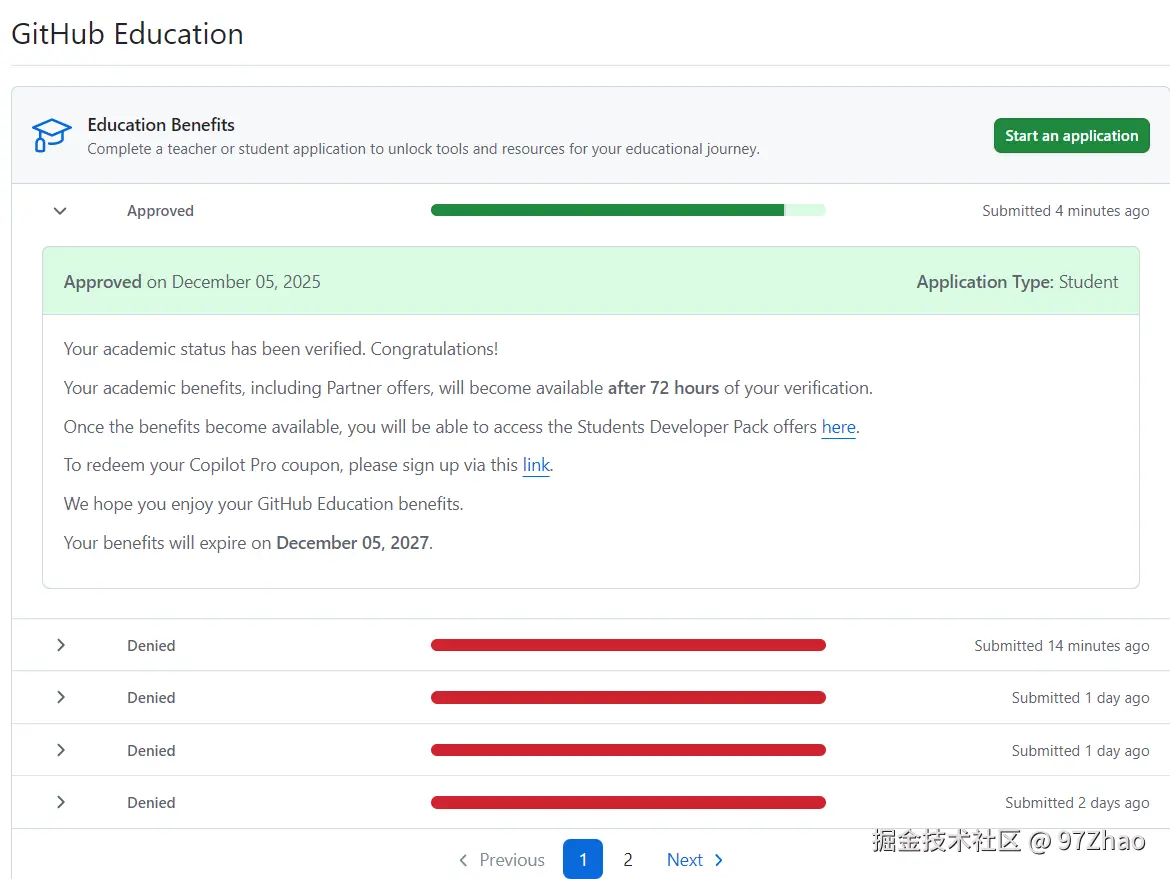Click the 'Application Type: Student' label

[x=1017, y=282]
